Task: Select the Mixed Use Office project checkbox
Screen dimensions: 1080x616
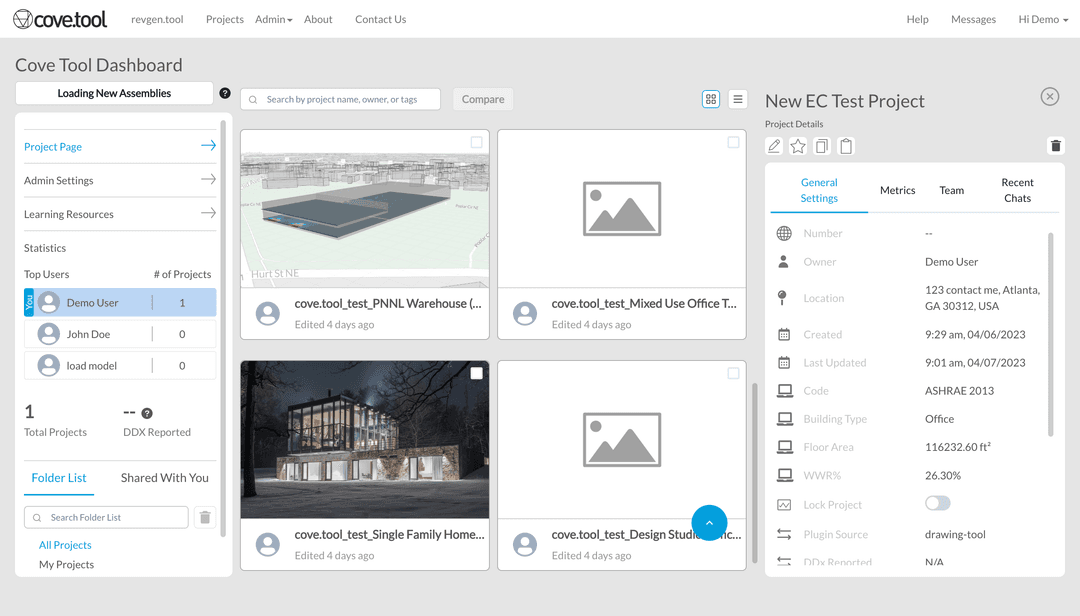Action: 734,142
